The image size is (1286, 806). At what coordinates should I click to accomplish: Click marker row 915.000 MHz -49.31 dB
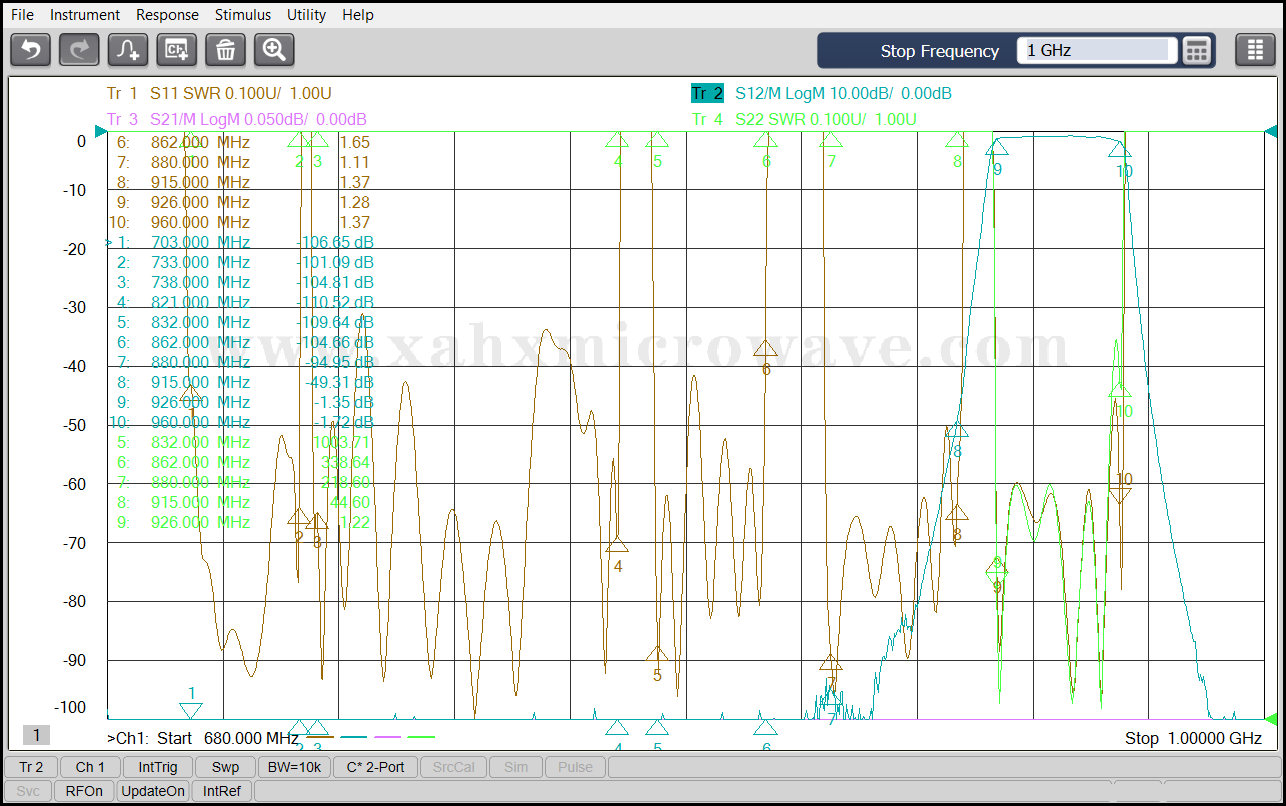(243, 382)
